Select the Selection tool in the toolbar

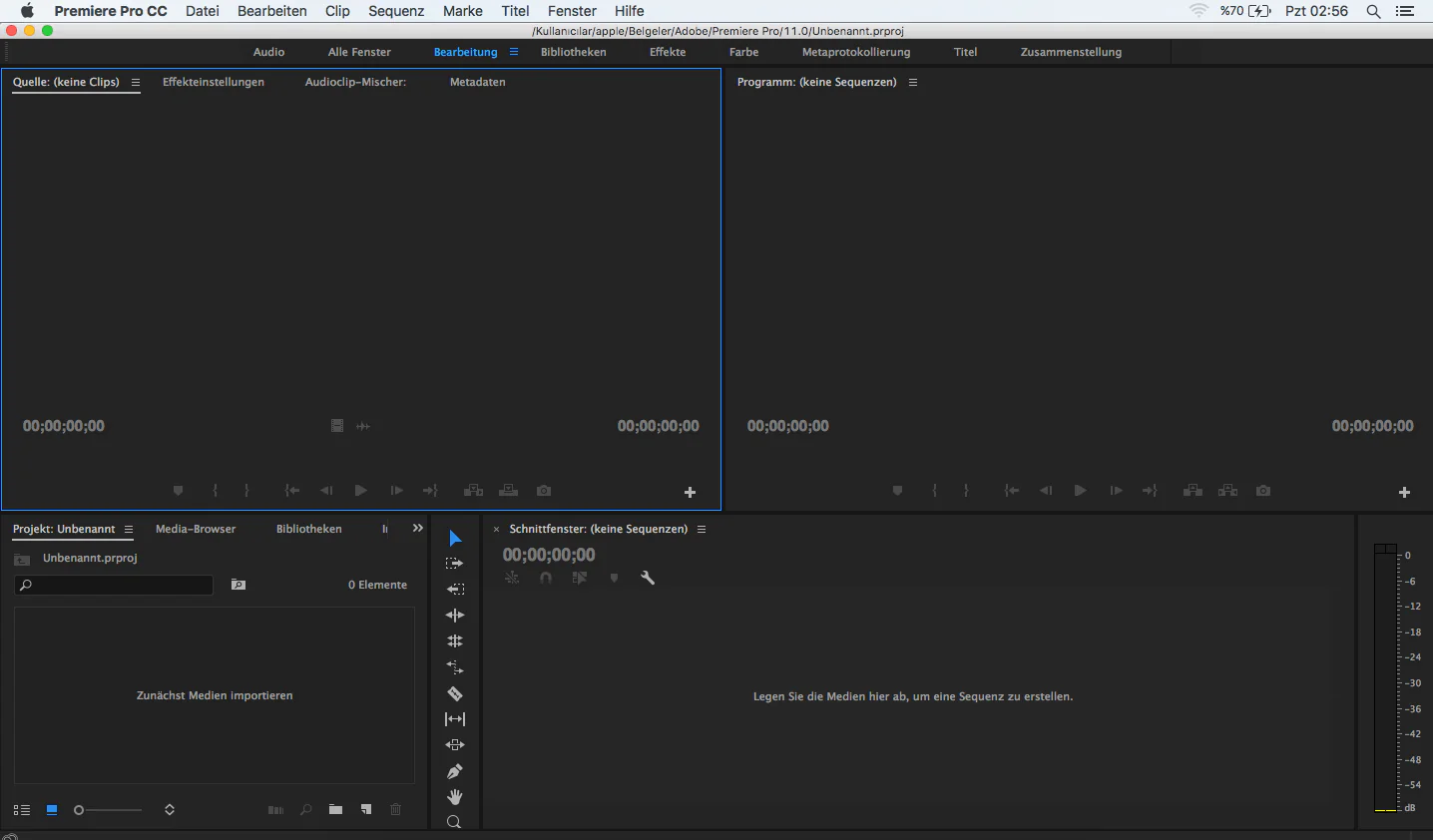455,539
